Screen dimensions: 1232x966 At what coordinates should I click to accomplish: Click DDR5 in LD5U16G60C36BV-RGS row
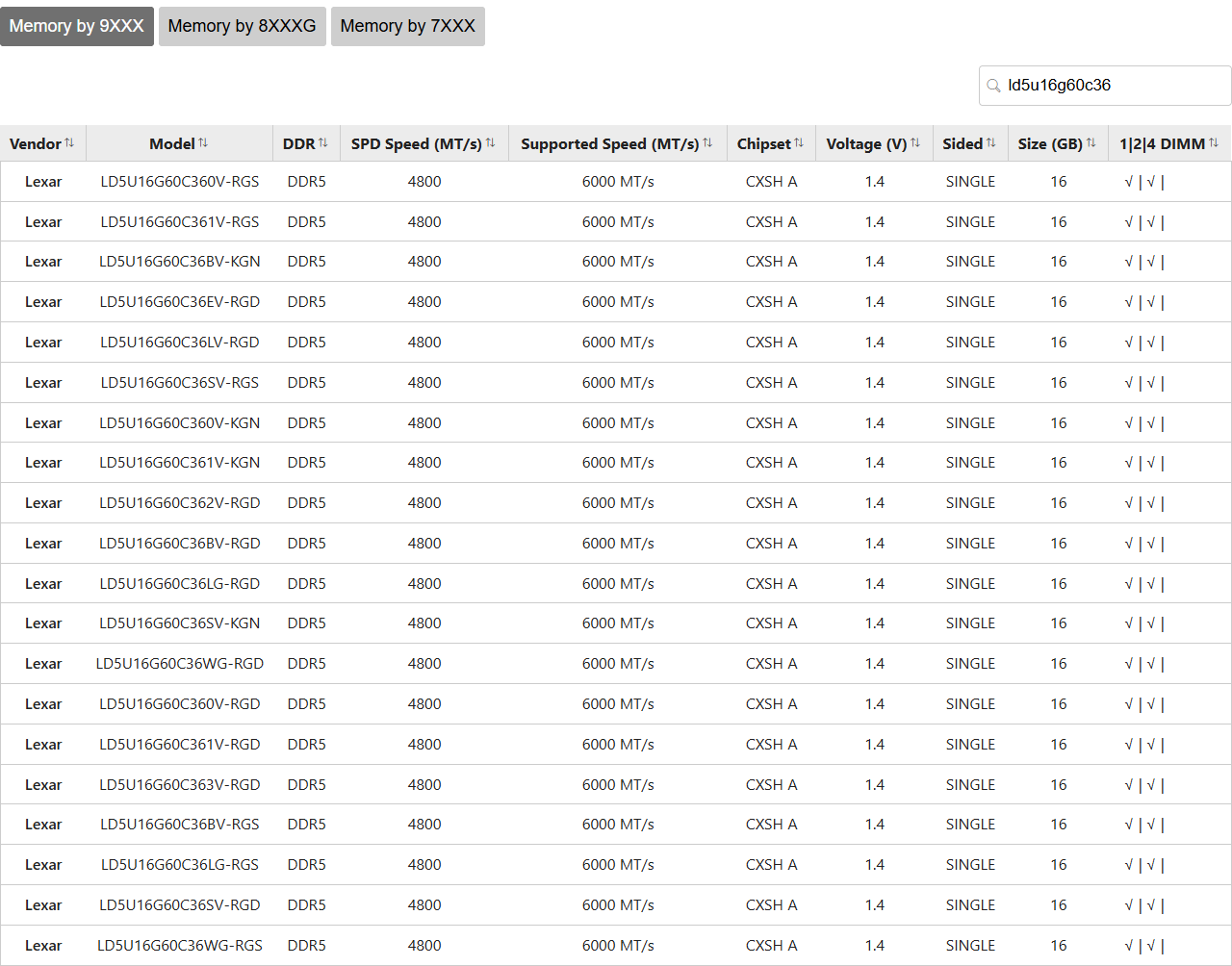(x=307, y=825)
